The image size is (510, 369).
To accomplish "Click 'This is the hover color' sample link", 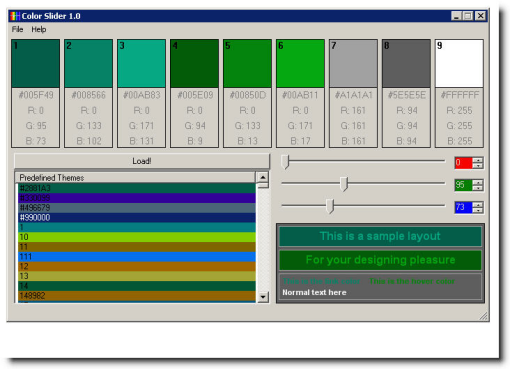I will 412,281.
